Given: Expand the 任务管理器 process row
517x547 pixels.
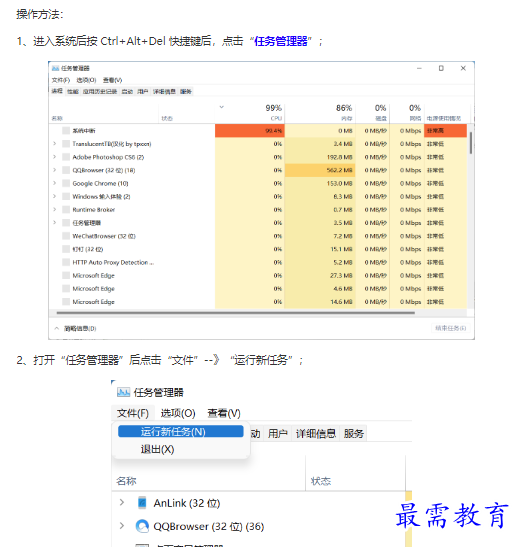Looking at the screenshot, I should tap(54, 223).
